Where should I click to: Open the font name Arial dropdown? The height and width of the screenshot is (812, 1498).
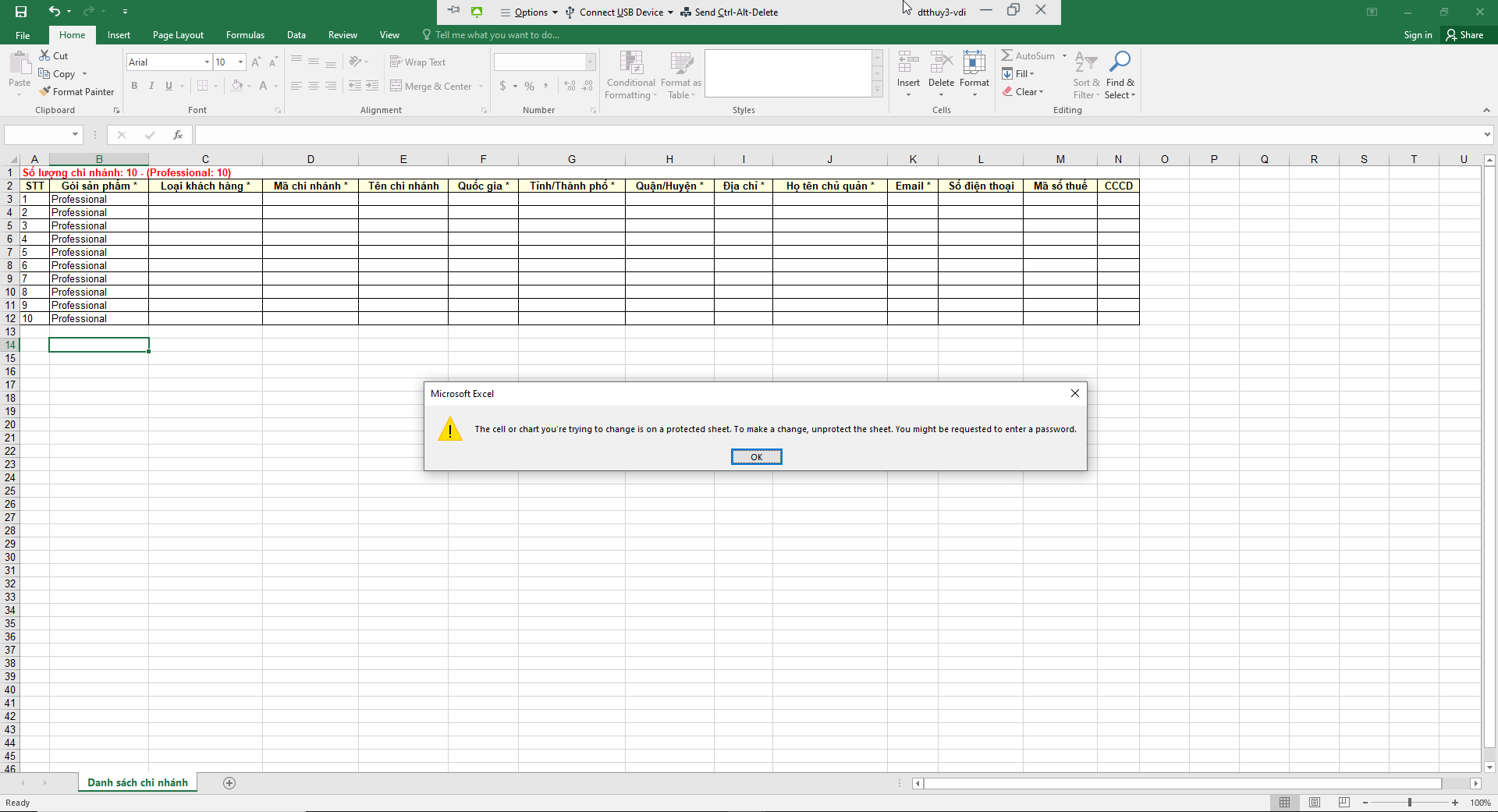coord(207,62)
